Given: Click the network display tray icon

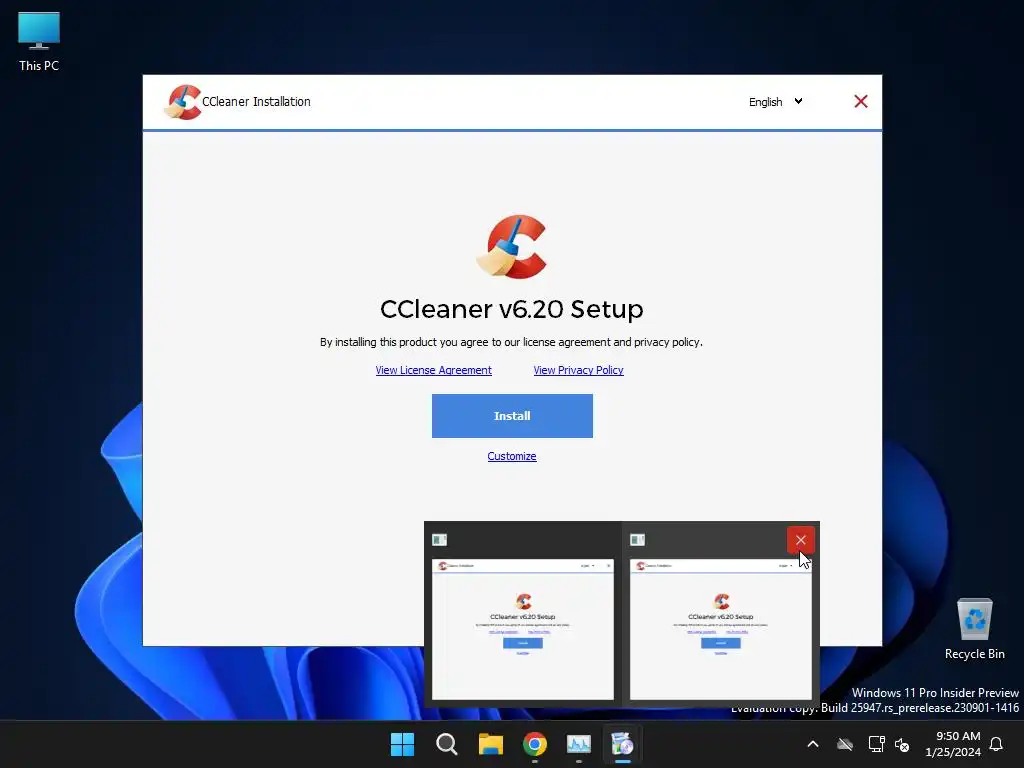Looking at the screenshot, I should pos(876,744).
